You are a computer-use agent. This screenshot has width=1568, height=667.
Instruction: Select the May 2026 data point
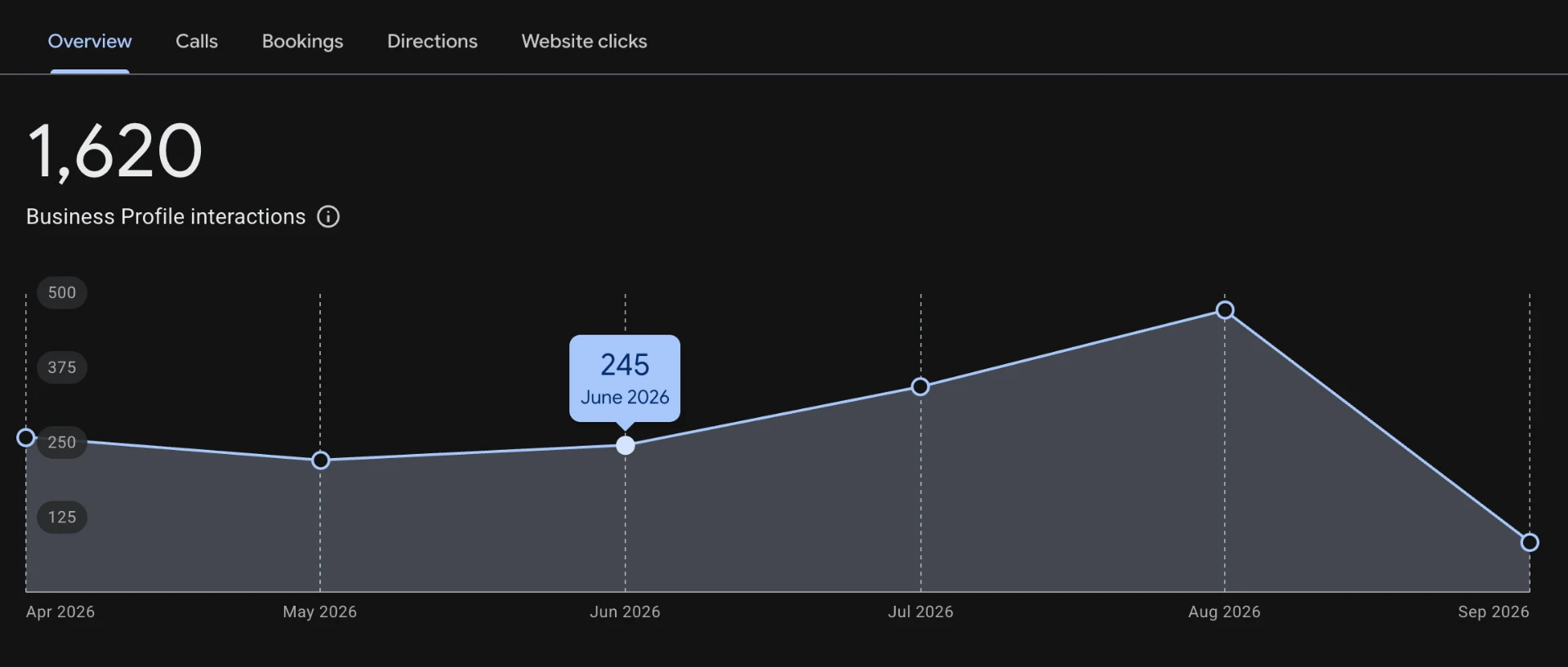321,460
